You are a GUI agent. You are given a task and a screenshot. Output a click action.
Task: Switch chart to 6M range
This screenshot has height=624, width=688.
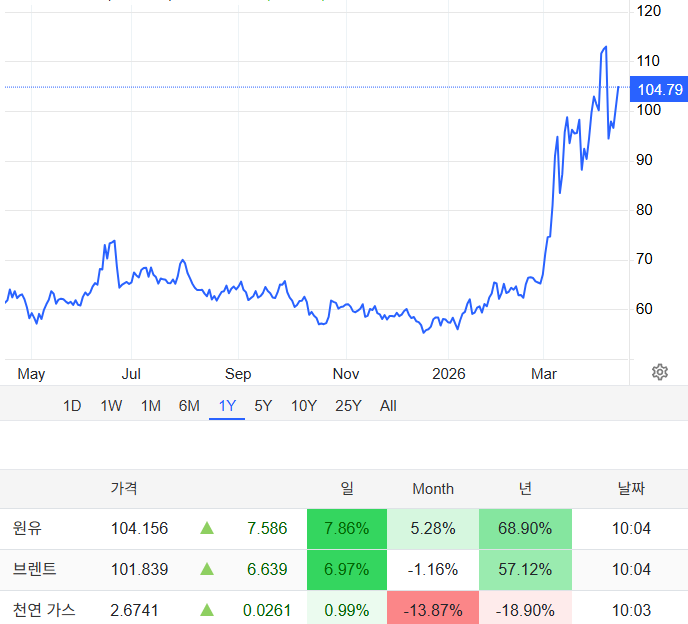(189, 406)
